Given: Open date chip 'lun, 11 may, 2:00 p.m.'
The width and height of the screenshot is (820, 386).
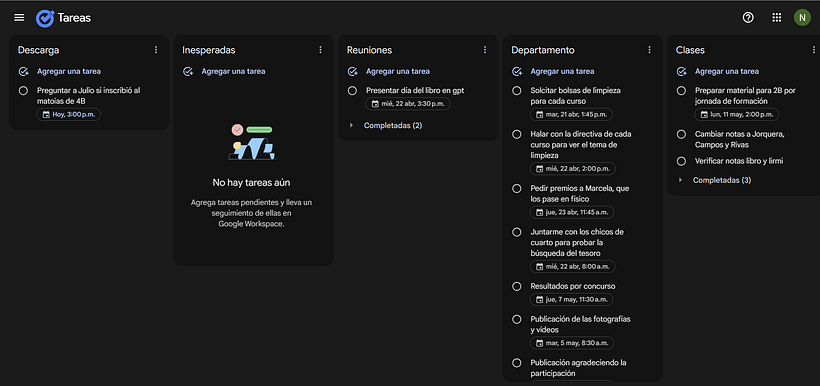Looking at the screenshot, I should (736, 115).
